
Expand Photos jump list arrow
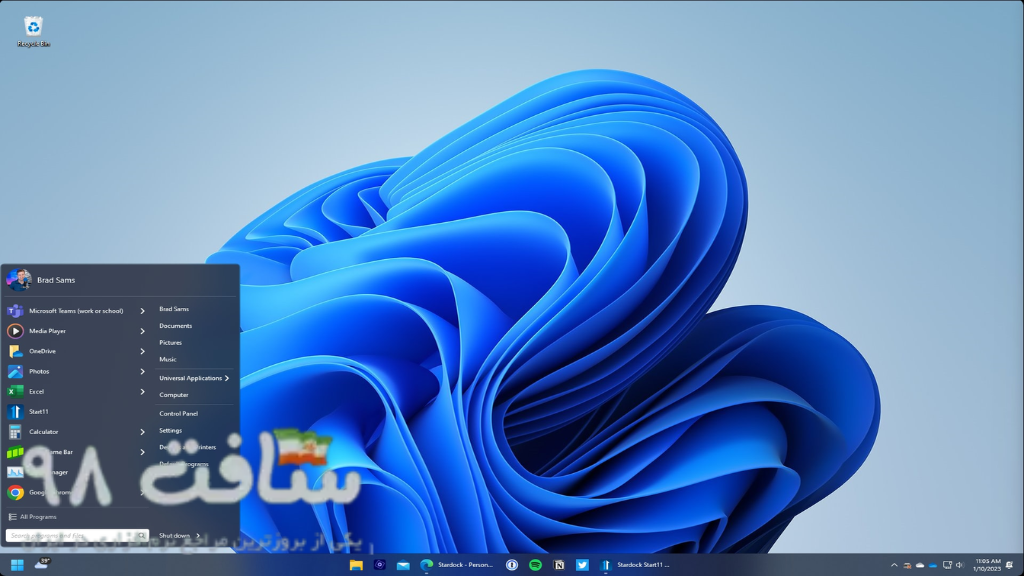click(142, 372)
